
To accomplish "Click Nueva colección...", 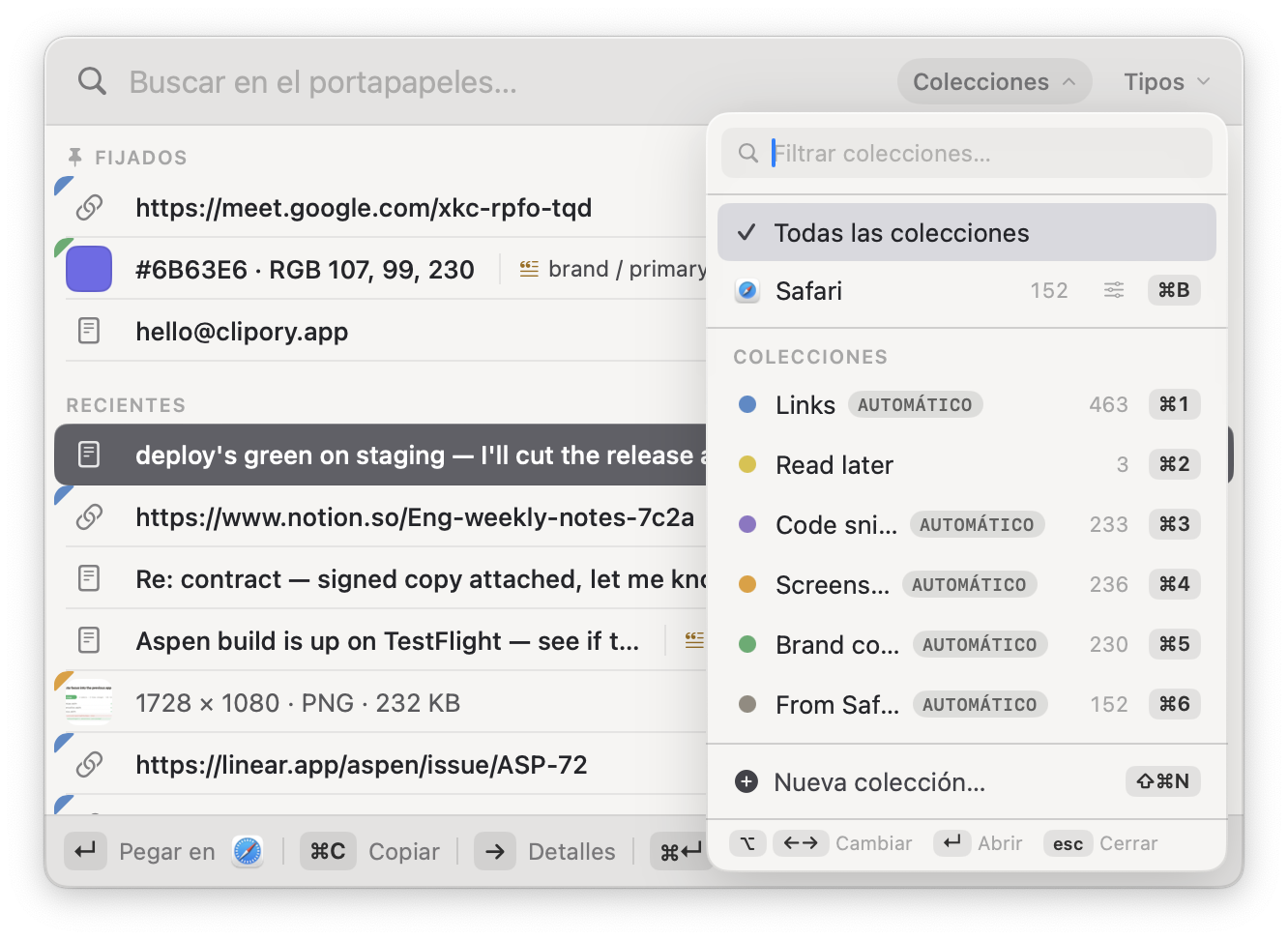I will [967, 781].
